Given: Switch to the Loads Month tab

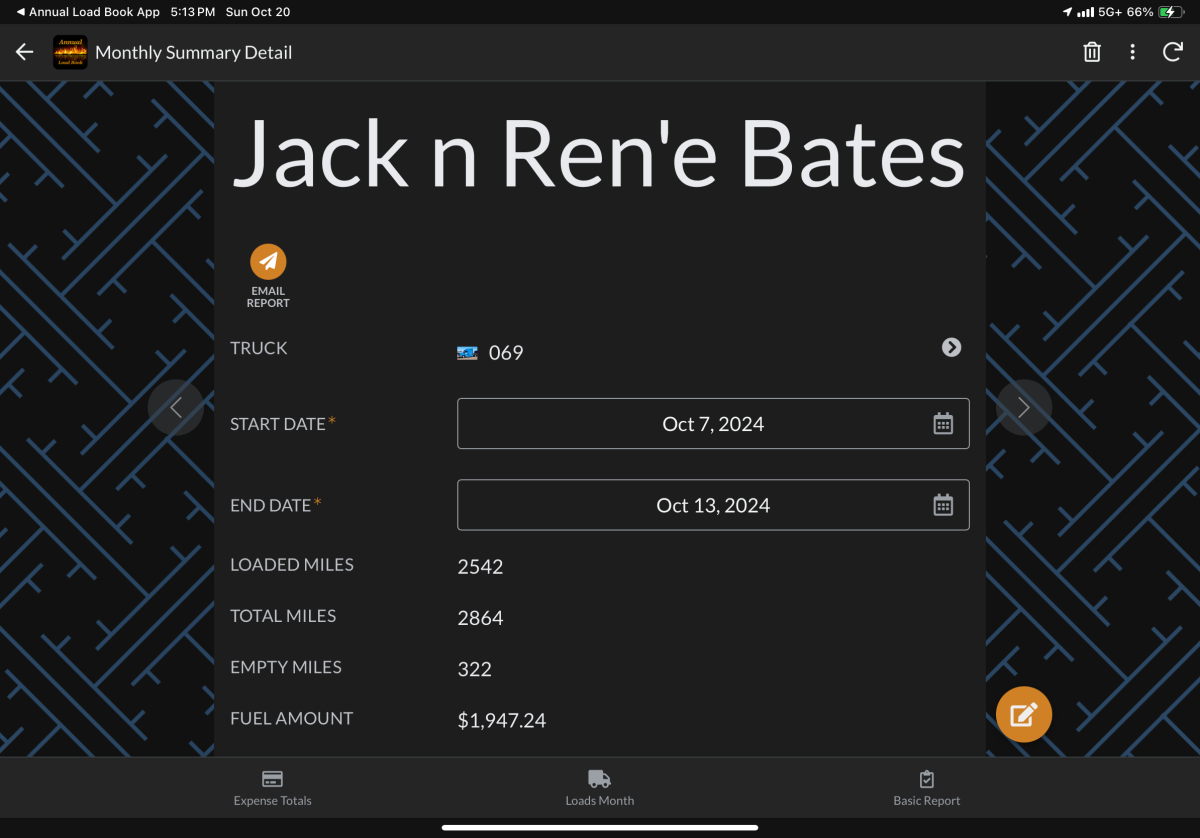Looking at the screenshot, I should 599,788.
